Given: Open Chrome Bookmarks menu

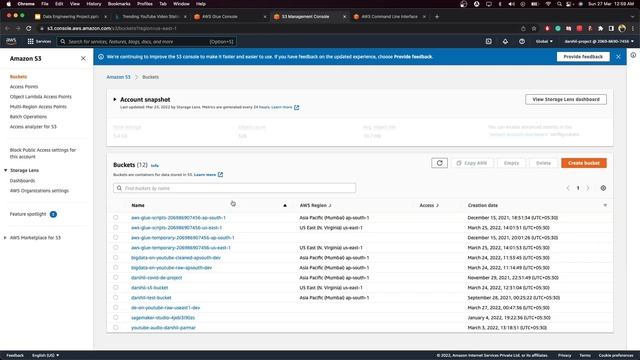Looking at the screenshot, I should pyautogui.click(x=119, y=4).
